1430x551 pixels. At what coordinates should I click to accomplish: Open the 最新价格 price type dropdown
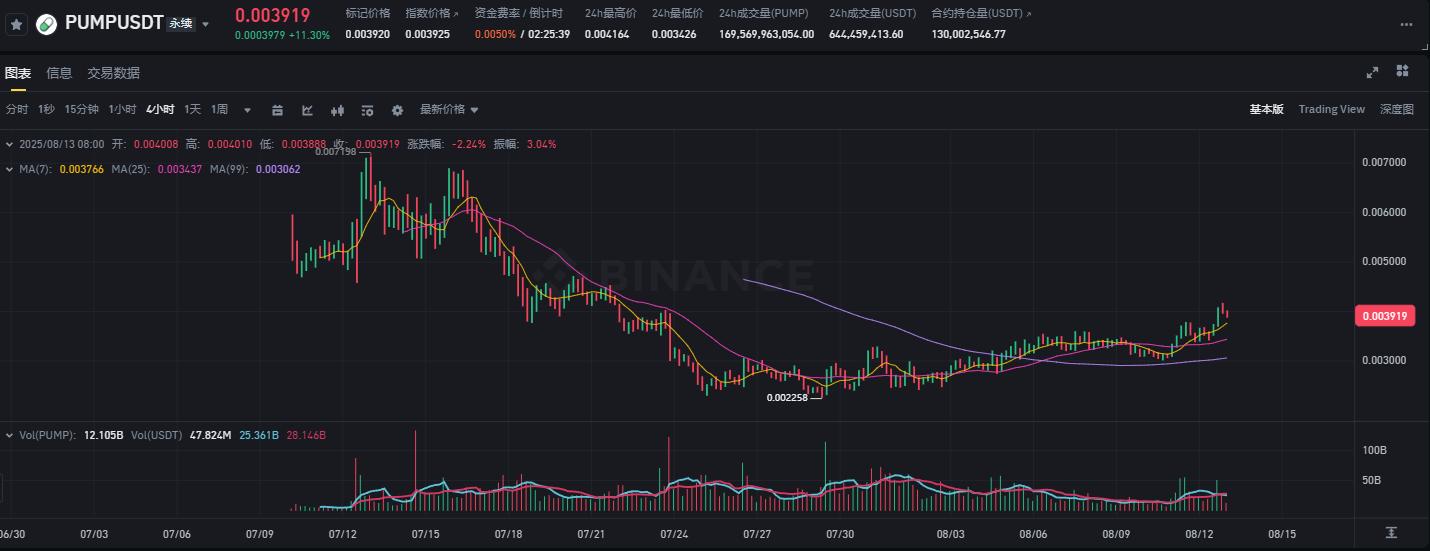click(449, 110)
